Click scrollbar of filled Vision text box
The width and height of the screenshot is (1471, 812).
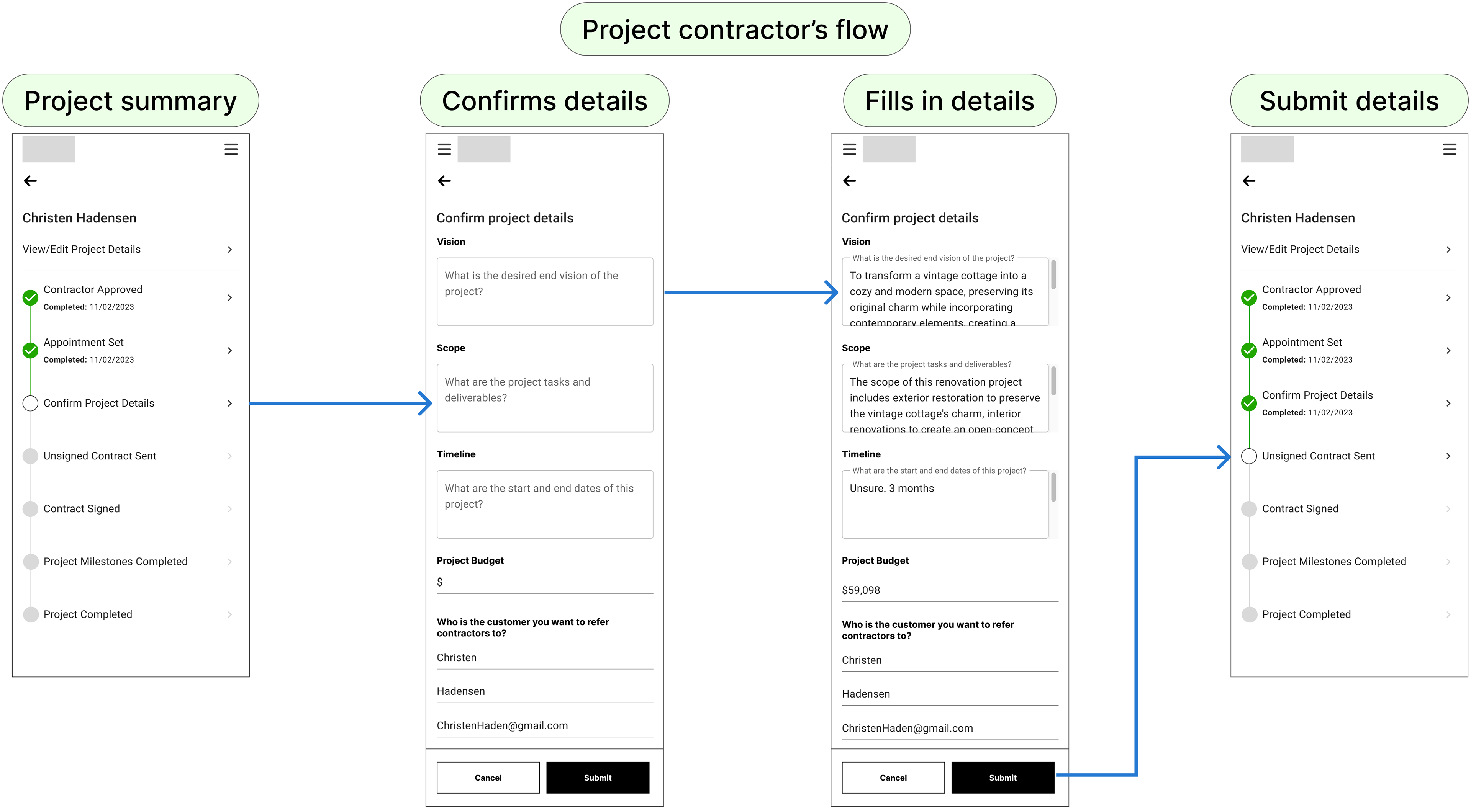(x=1053, y=275)
